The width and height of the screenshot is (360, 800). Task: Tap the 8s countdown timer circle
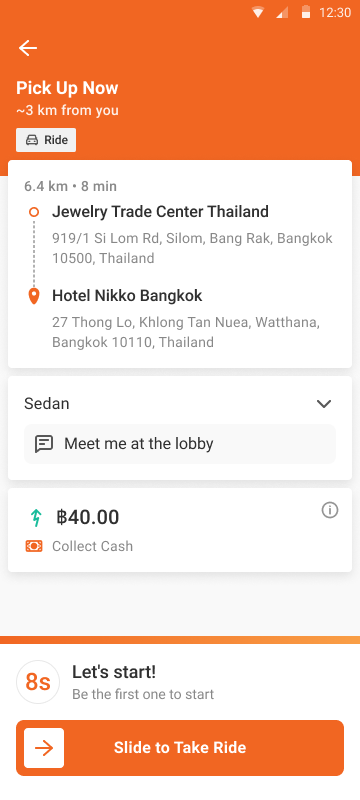38,682
